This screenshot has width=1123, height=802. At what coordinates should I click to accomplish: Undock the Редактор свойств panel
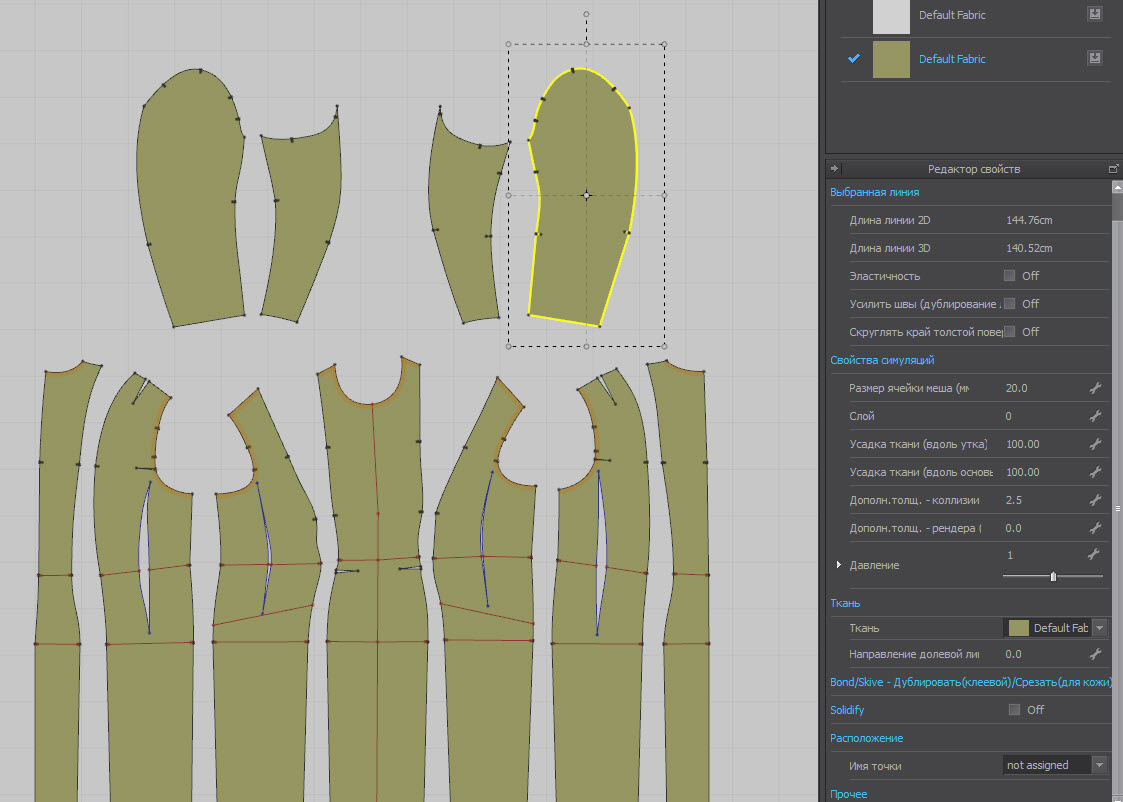coord(1114,169)
